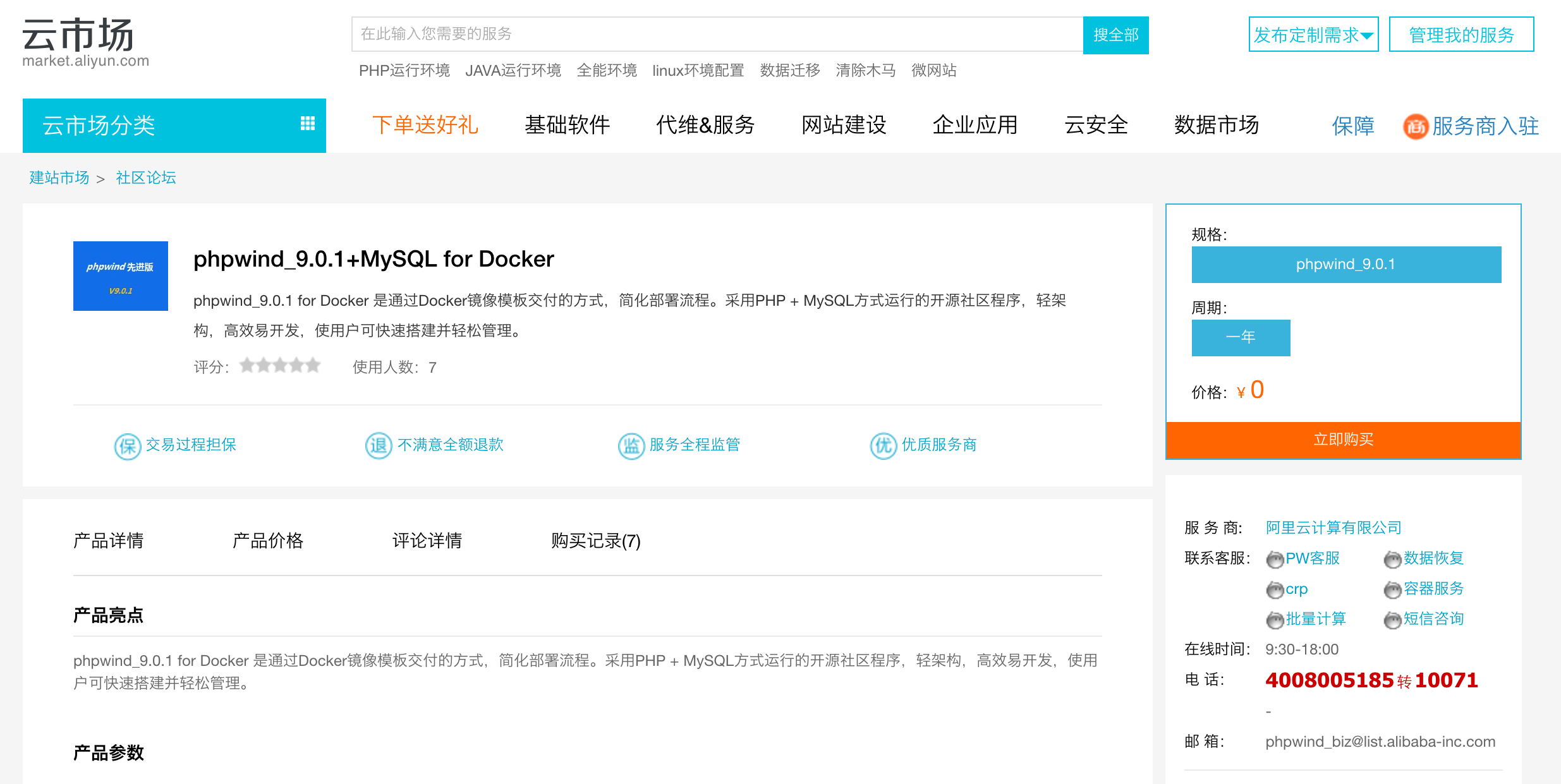Viewport: 1561px width, 784px height.
Task: Click the 优 quality provider circle icon
Action: [883, 446]
